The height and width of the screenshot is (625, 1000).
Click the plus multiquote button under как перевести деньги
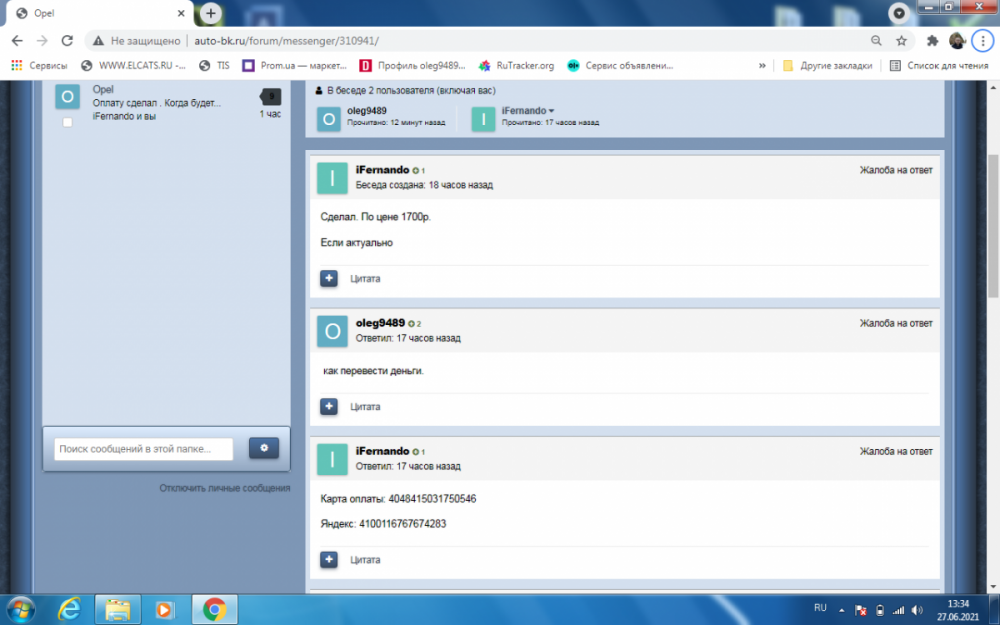[x=329, y=406]
